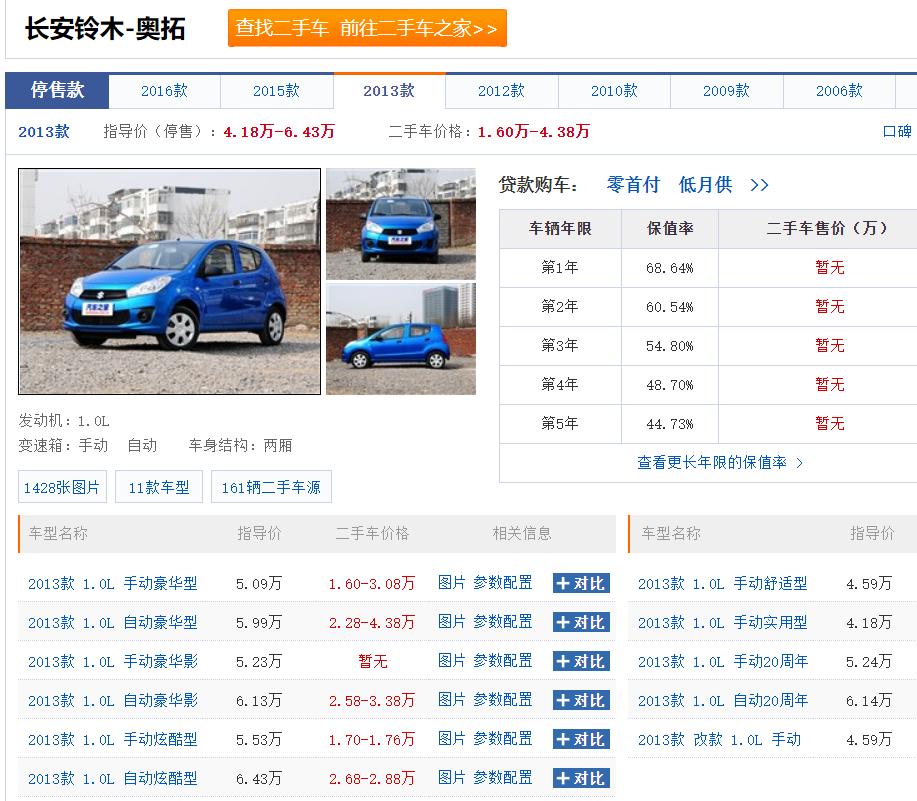Click the +对比 icon for 自动炫酷型
The width and height of the screenshot is (917, 801).
click(x=580, y=777)
